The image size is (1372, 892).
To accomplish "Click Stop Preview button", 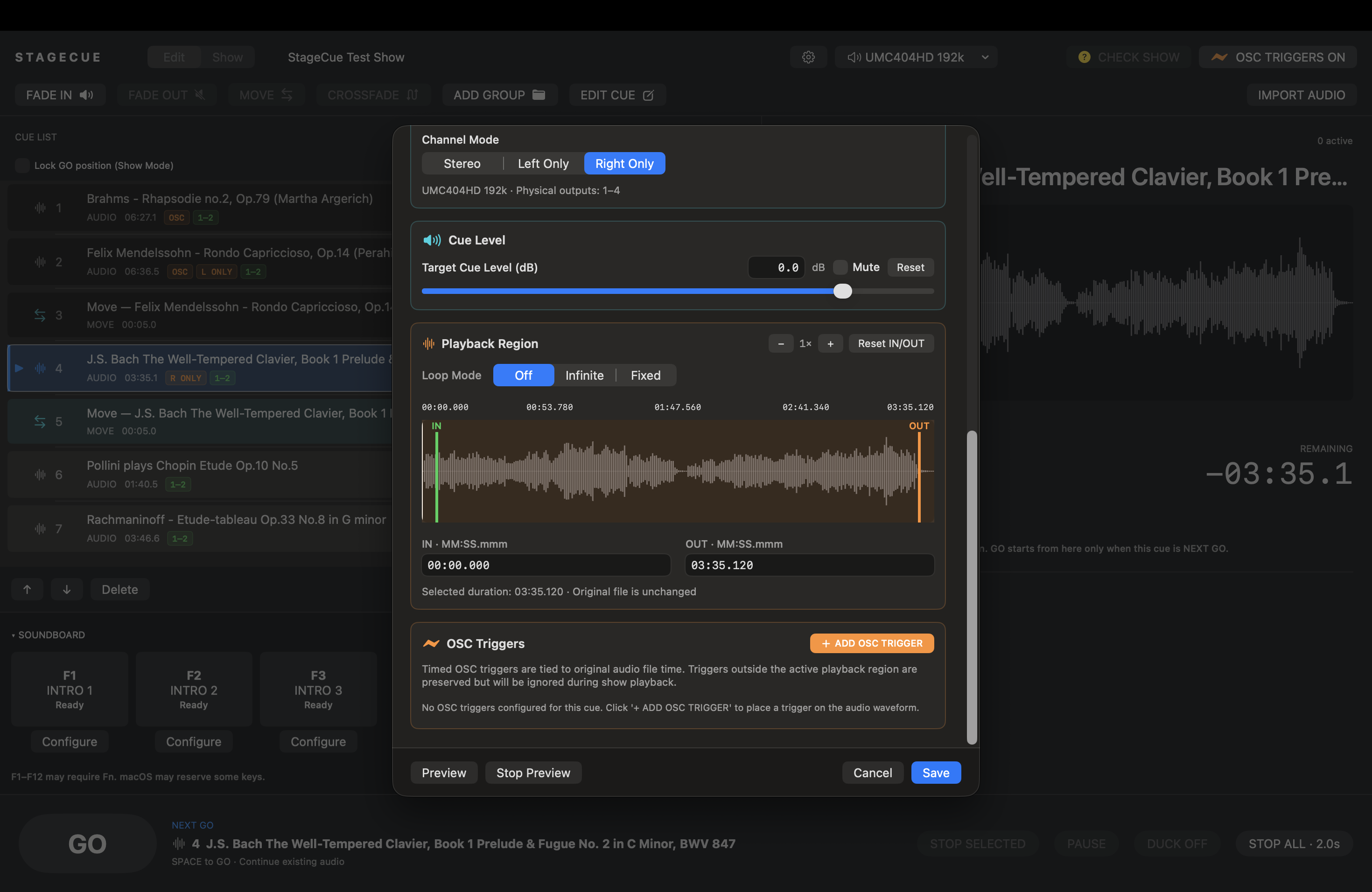I will [x=532, y=773].
